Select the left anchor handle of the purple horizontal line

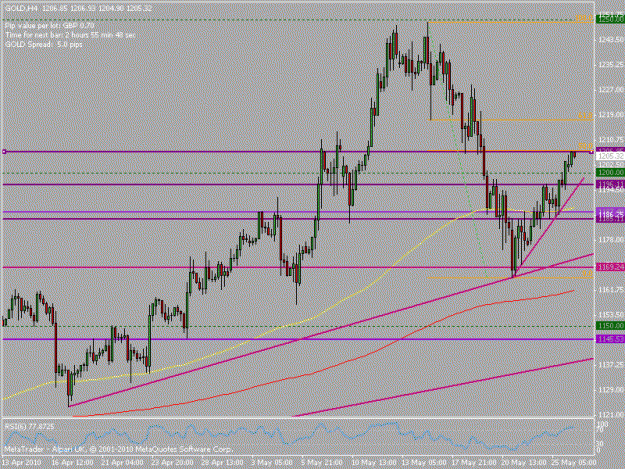[x=4, y=152]
